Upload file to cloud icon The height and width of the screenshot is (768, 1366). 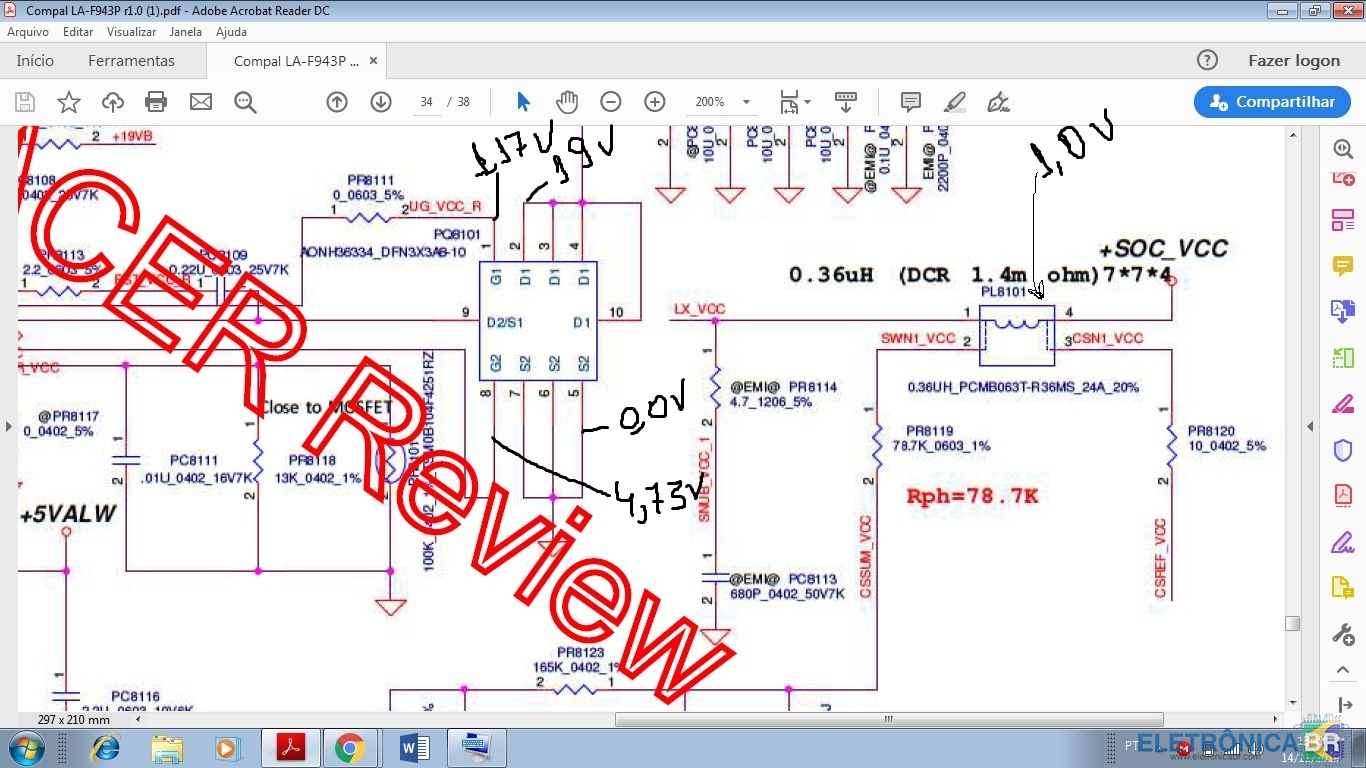tap(113, 102)
